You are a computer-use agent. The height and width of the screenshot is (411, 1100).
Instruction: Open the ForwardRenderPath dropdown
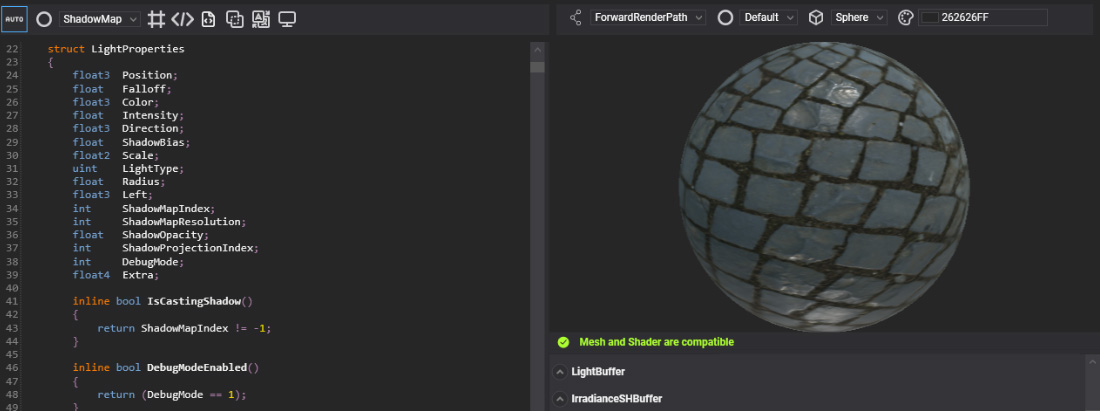[x=648, y=18]
